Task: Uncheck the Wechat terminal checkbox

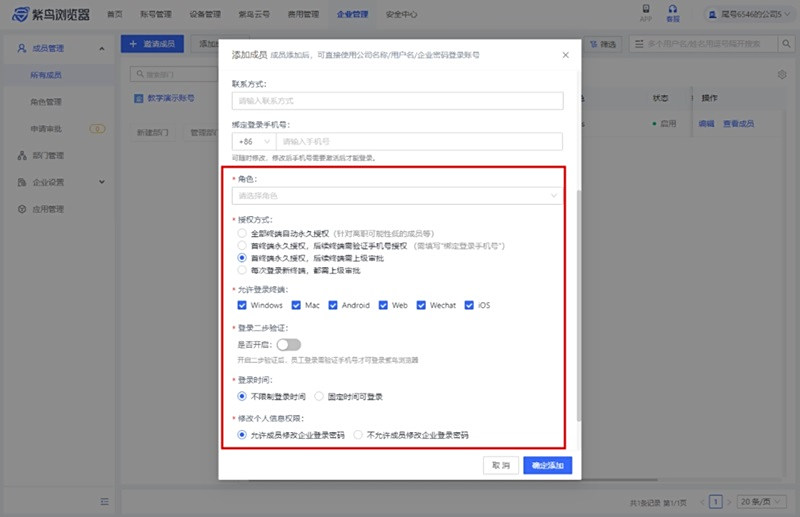Action: pyautogui.click(x=422, y=305)
